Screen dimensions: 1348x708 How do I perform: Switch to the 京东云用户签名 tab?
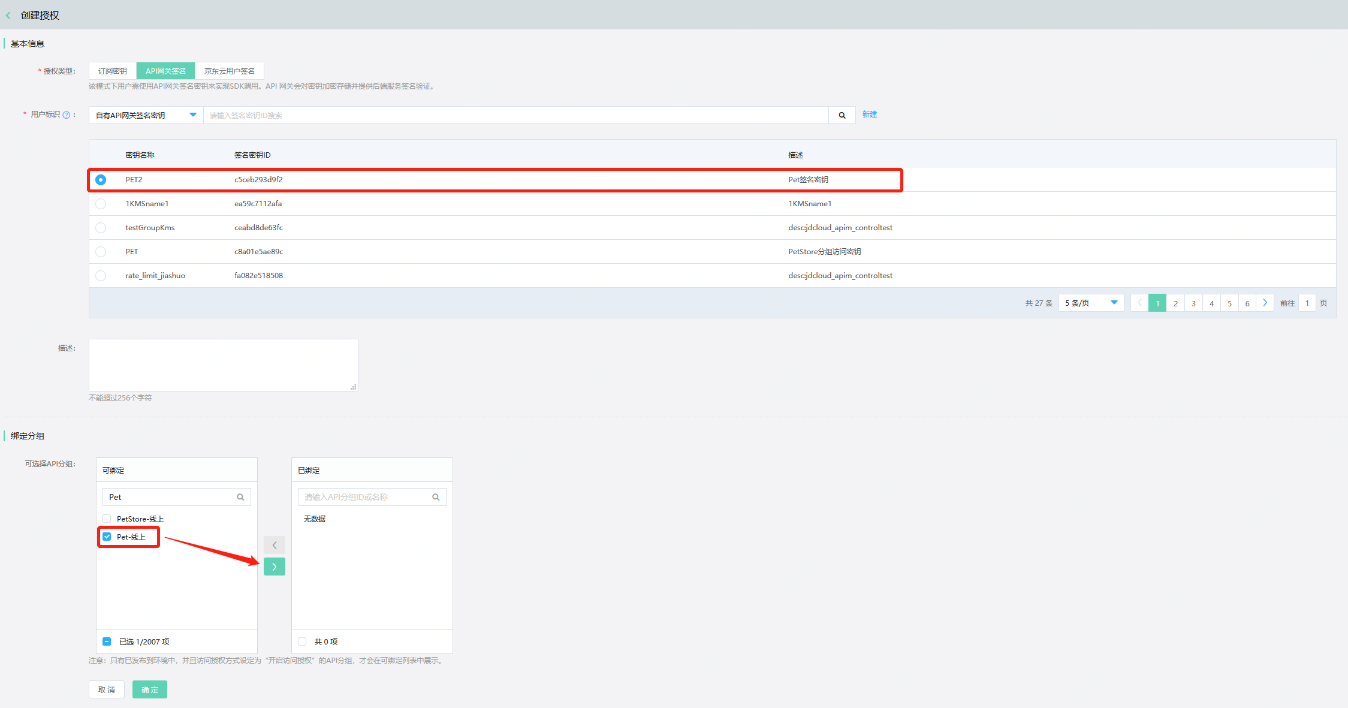coord(232,70)
